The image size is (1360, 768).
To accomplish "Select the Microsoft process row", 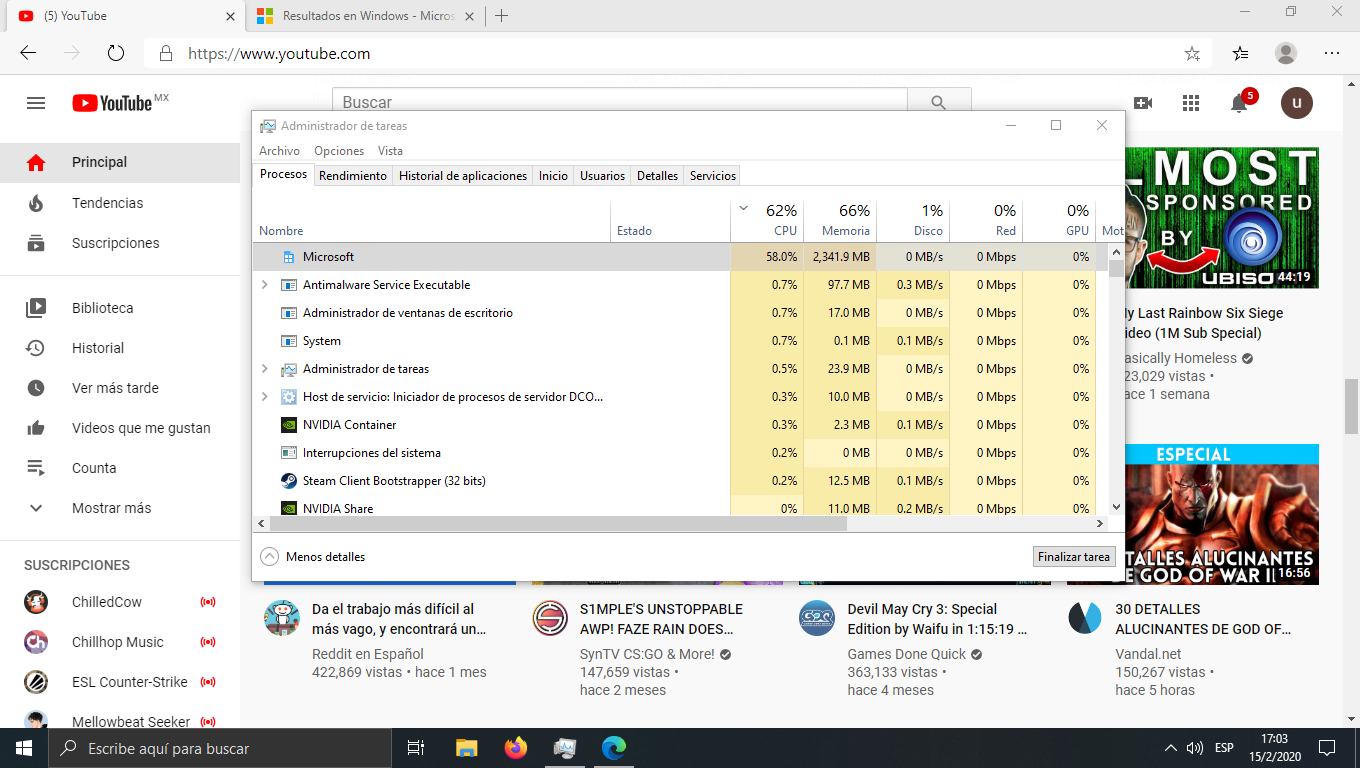I will (680, 257).
